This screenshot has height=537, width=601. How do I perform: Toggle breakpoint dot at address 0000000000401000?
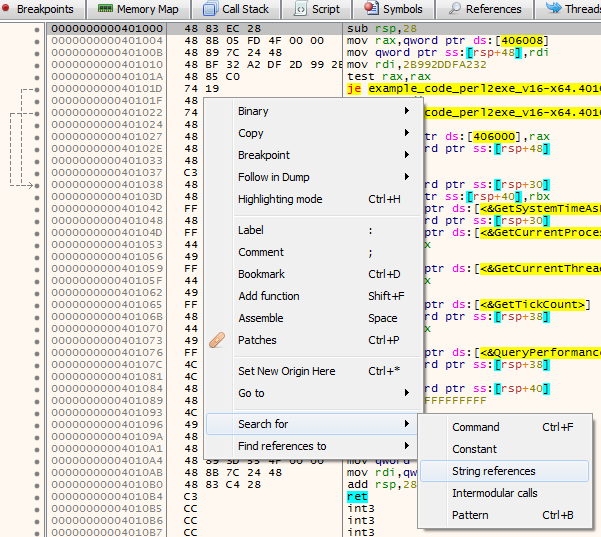[37, 28]
